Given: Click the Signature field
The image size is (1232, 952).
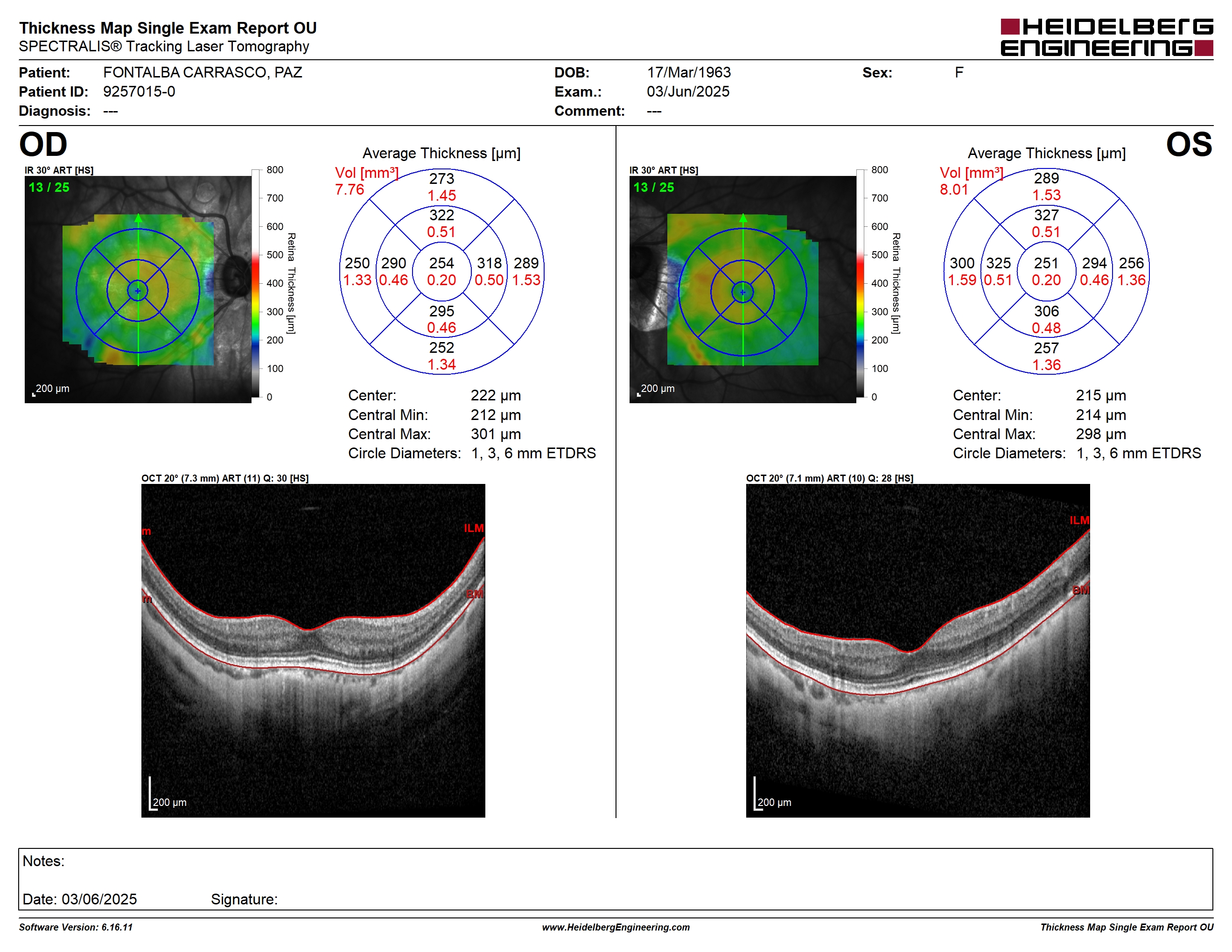Looking at the screenshot, I should [244, 900].
